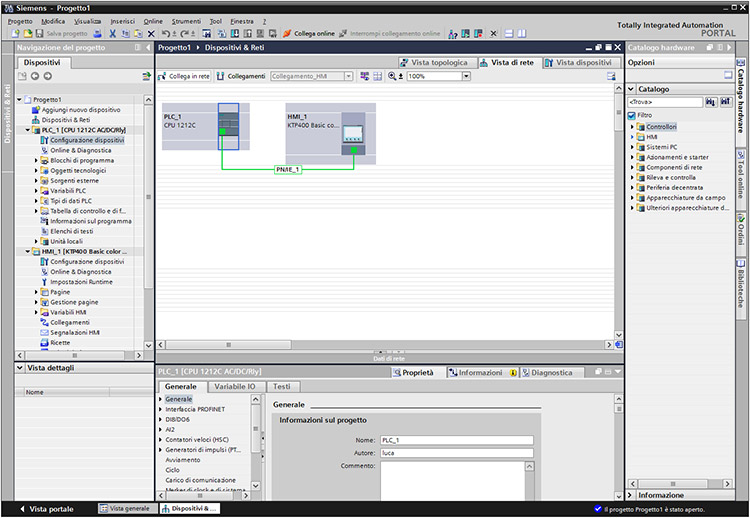This screenshot has width=750, height=518.
Task: Click the Collega online button
Action: (x=309, y=33)
